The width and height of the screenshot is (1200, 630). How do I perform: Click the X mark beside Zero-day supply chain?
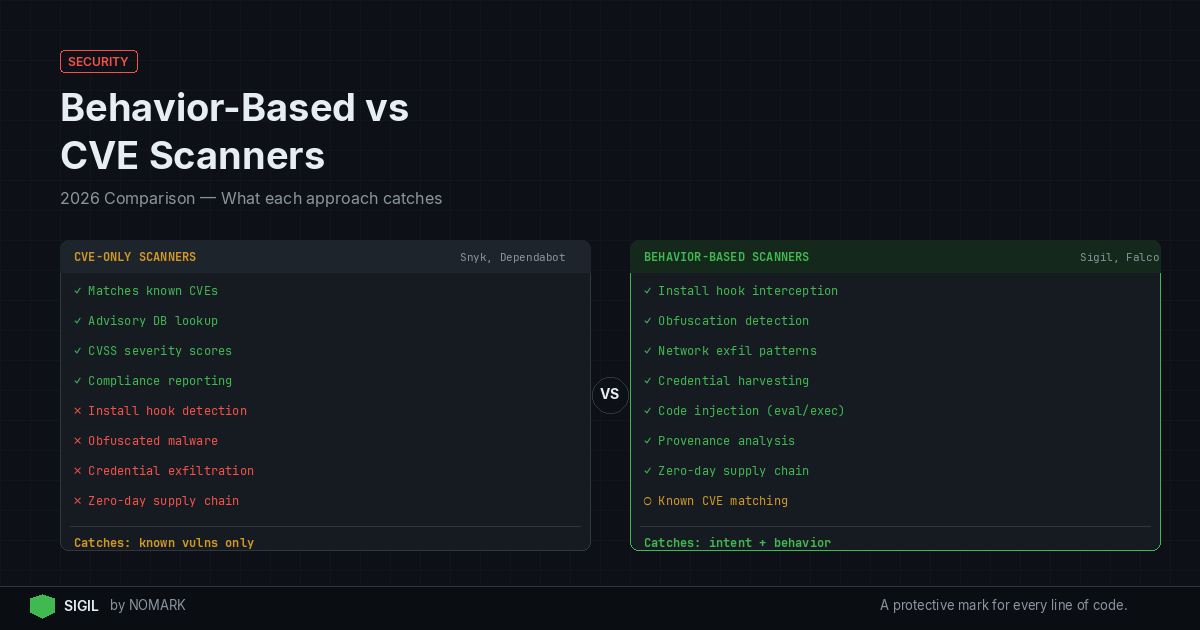[78, 501]
